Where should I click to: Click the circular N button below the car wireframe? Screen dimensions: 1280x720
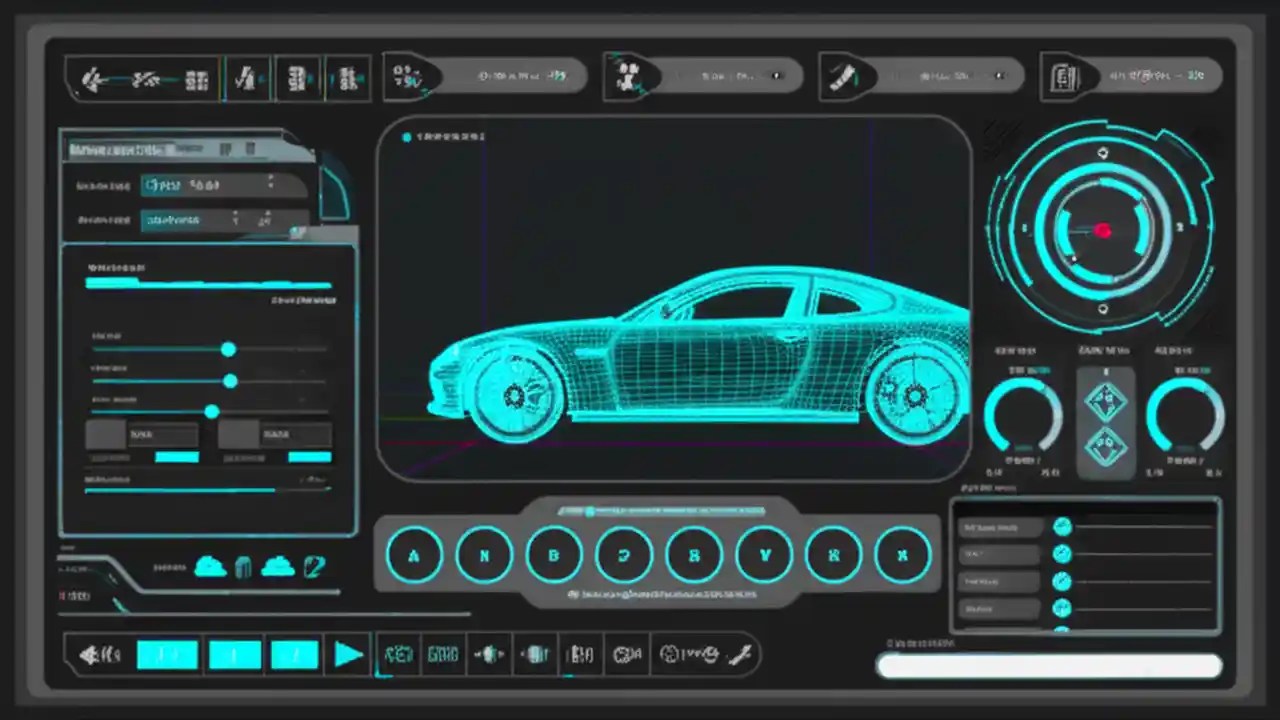(x=484, y=555)
